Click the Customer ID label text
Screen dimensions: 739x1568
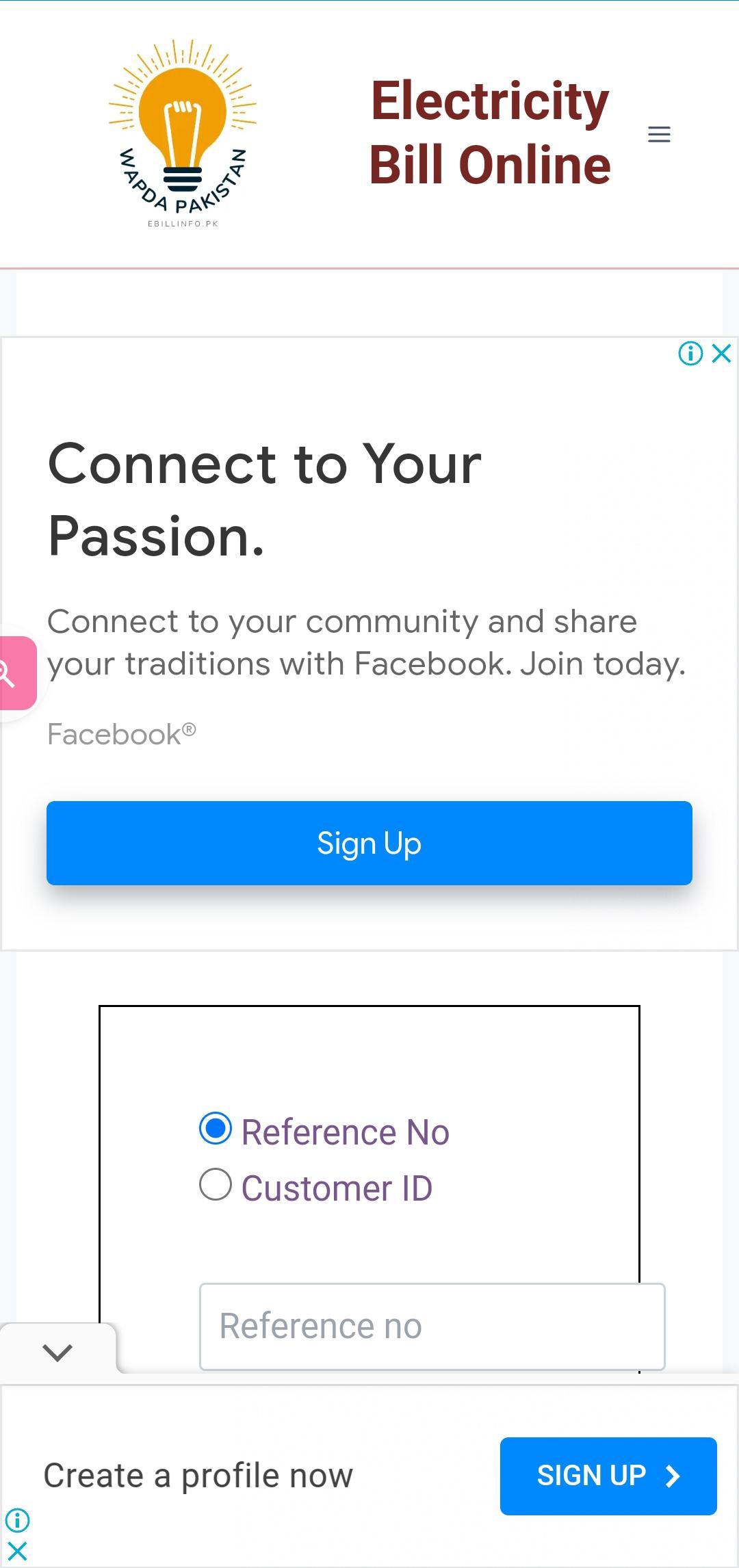[337, 1188]
